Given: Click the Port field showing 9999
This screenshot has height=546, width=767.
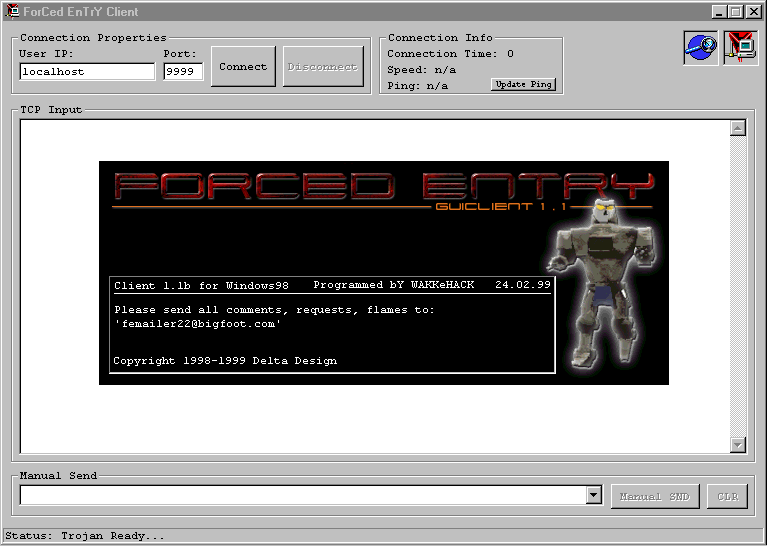Looking at the screenshot, I should pyautogui.click(x=183, y=72).
